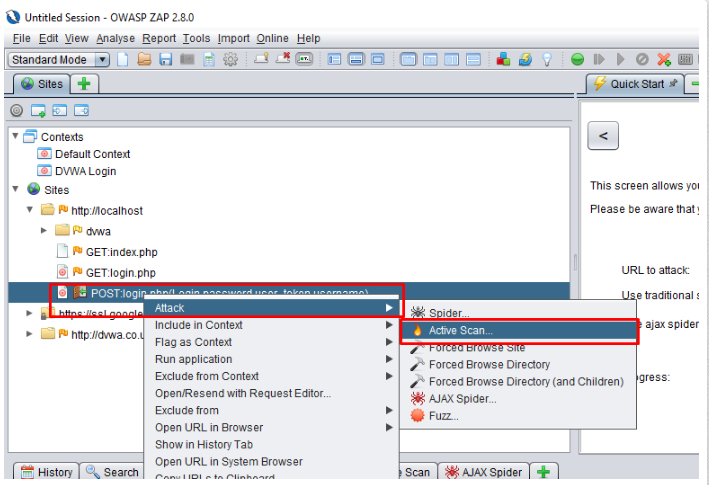Open the View menu

[76, 38]
